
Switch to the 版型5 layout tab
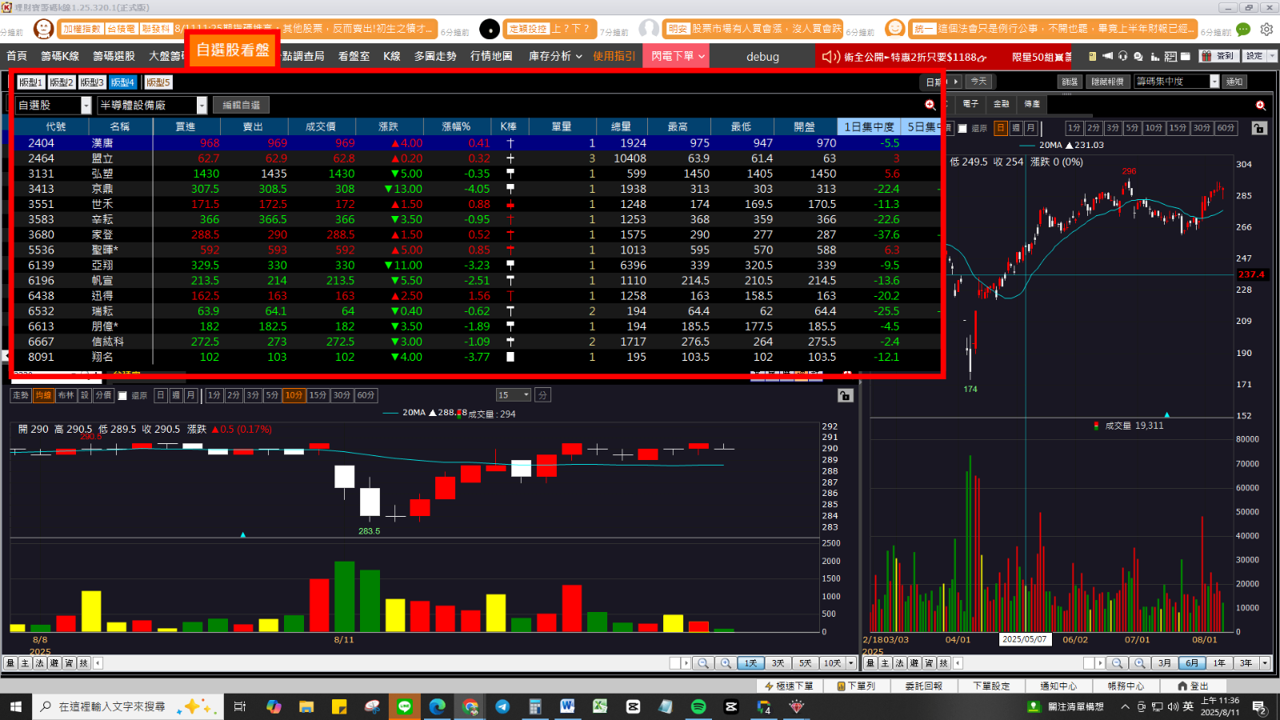pyautogui.click(x=158, y=82)
